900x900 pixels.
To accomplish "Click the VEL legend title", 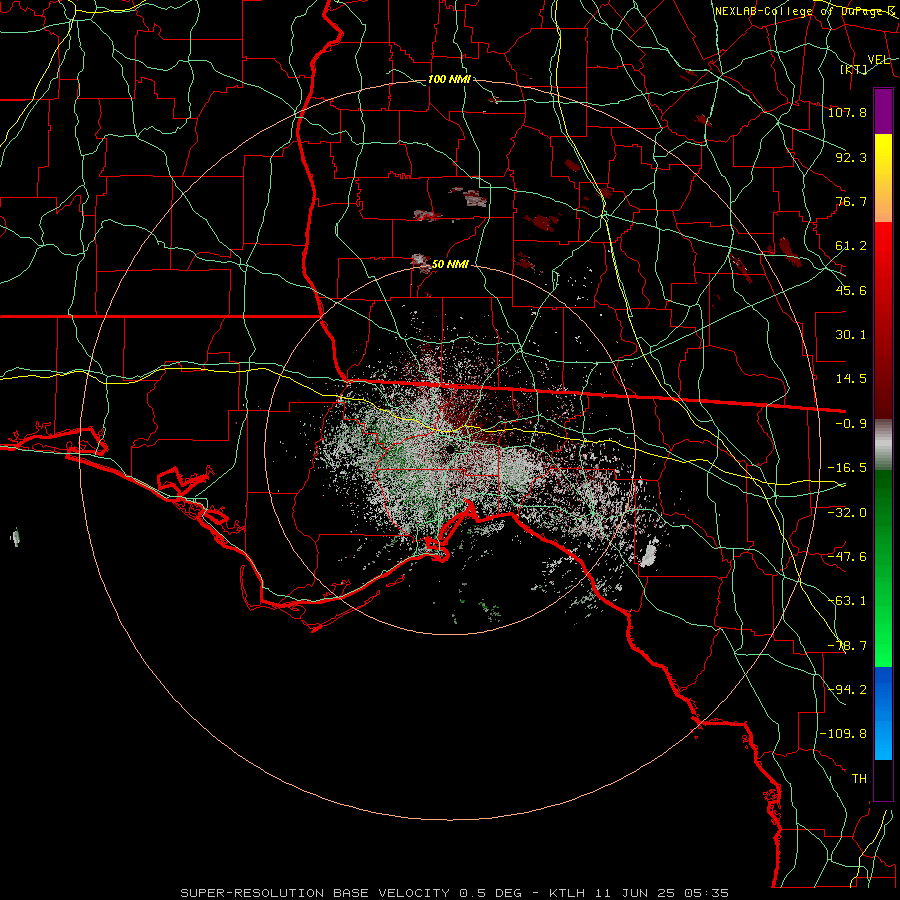I will tap(878, 60).
